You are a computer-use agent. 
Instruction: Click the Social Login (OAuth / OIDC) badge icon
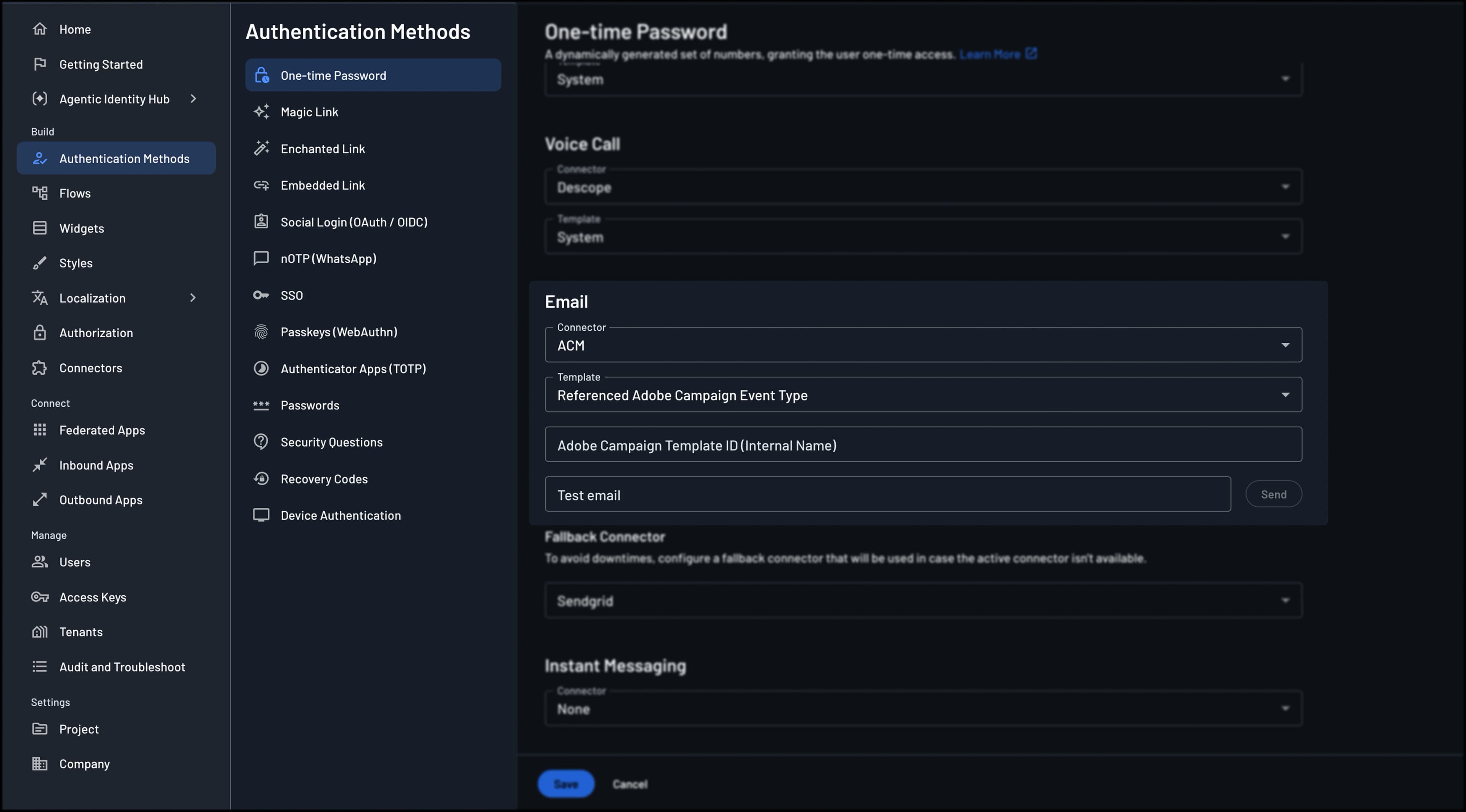point(261,221)
